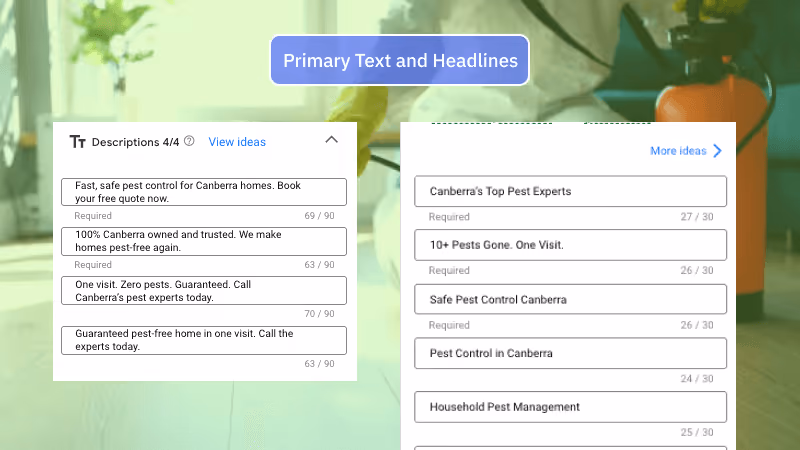The height and width of the screenshot is (450, 800).
Task: Click the Required label under "Safe Pest Control Canberra"
Action: point(449,325)
